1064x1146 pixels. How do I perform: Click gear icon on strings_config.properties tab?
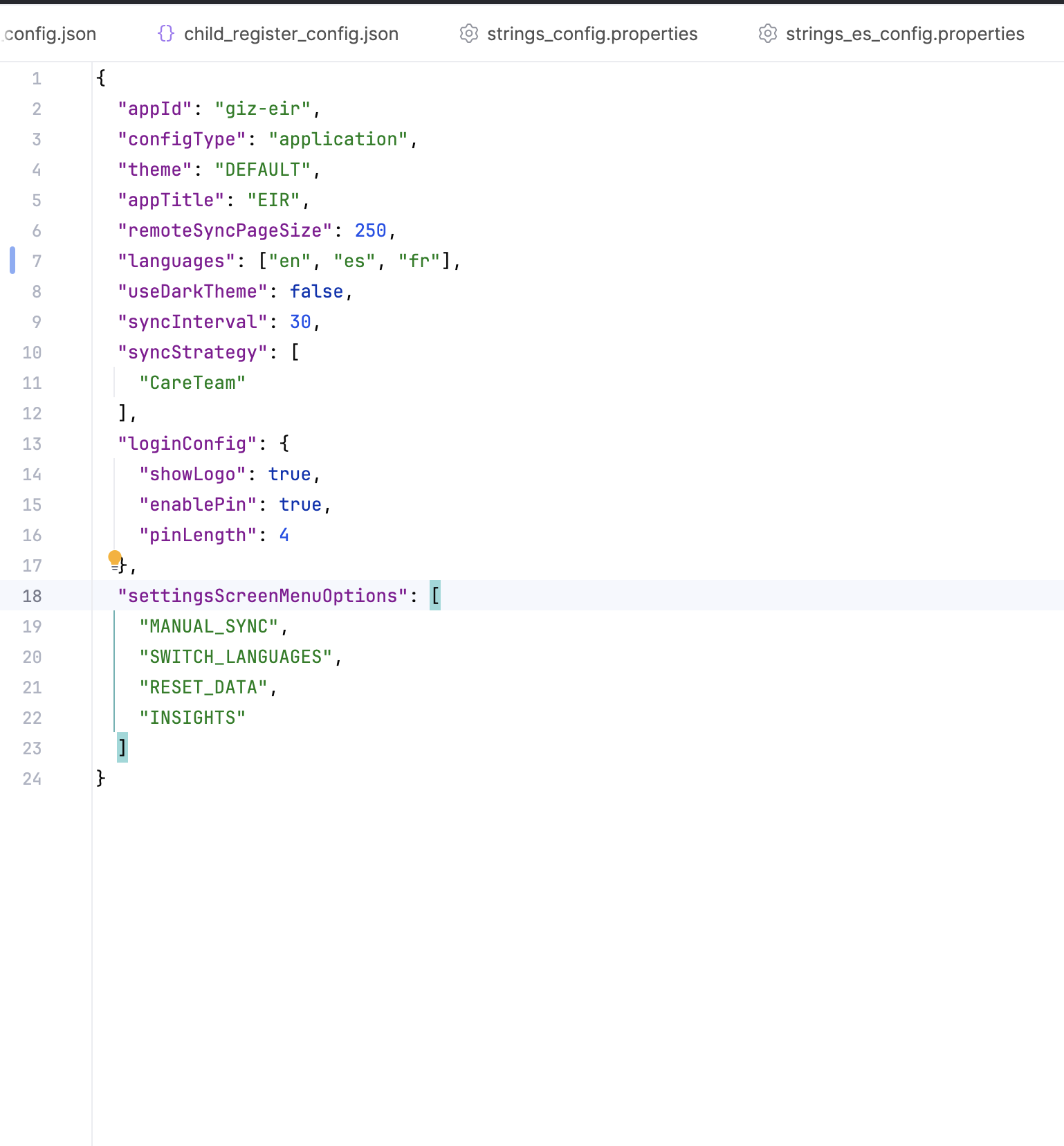tap(469, 33)
